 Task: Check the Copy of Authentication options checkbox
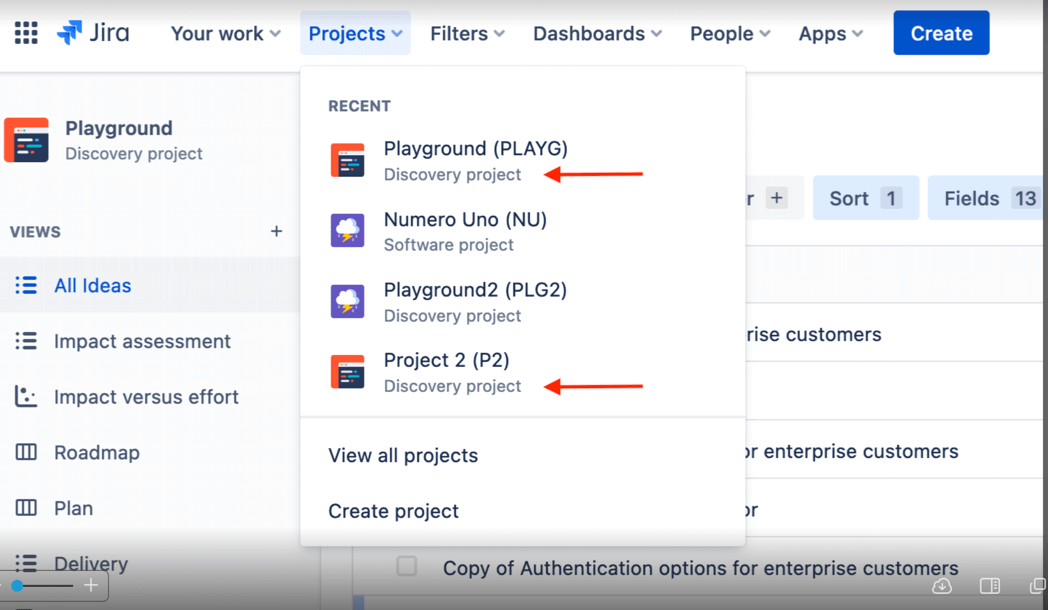[x=407, y=567]
